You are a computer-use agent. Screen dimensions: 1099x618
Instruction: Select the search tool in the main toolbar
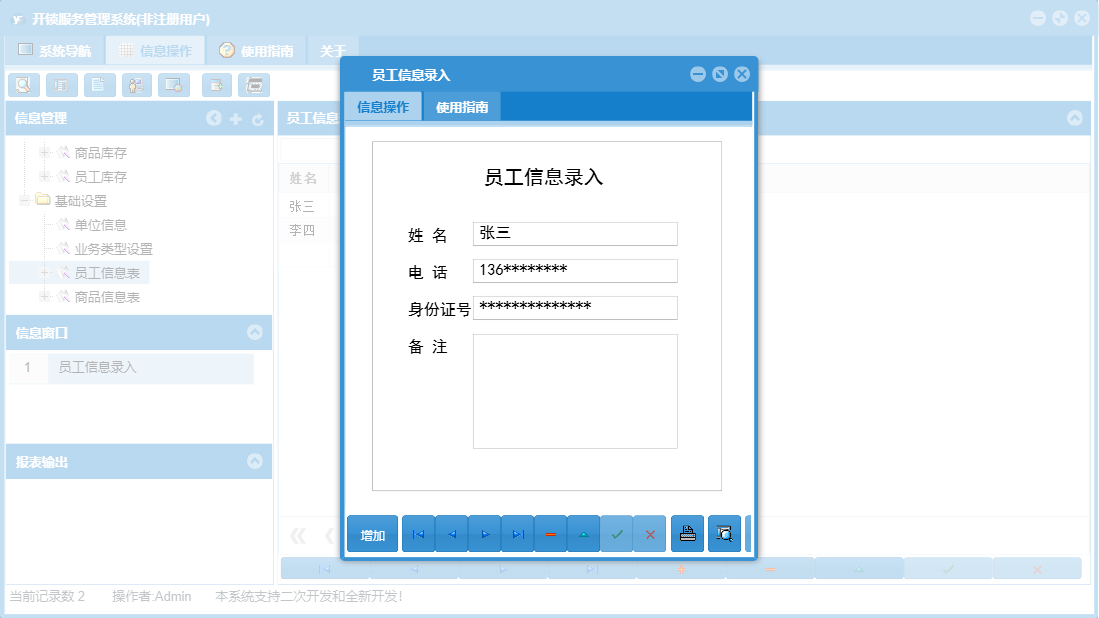tap(22, 85)
